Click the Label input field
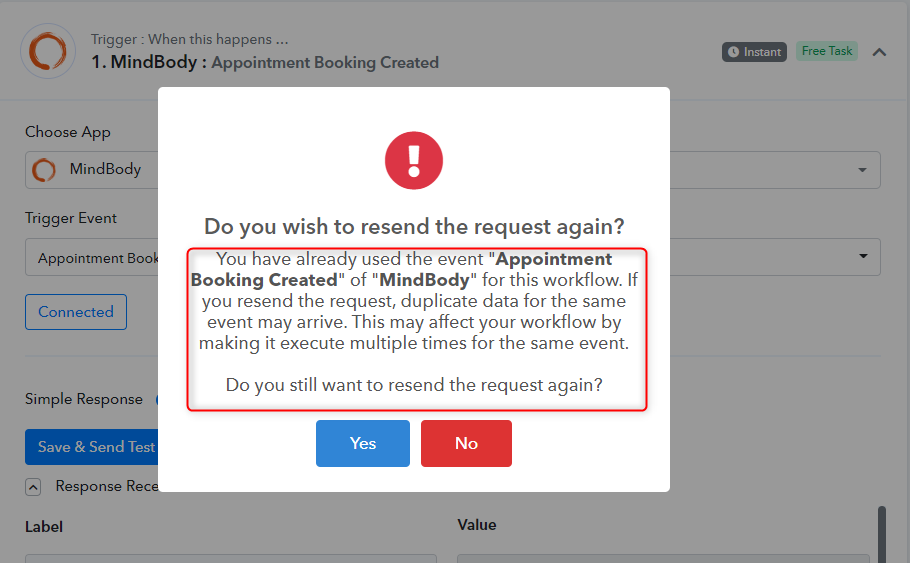This screenshot has height=563, width=910. coord(230,558)
